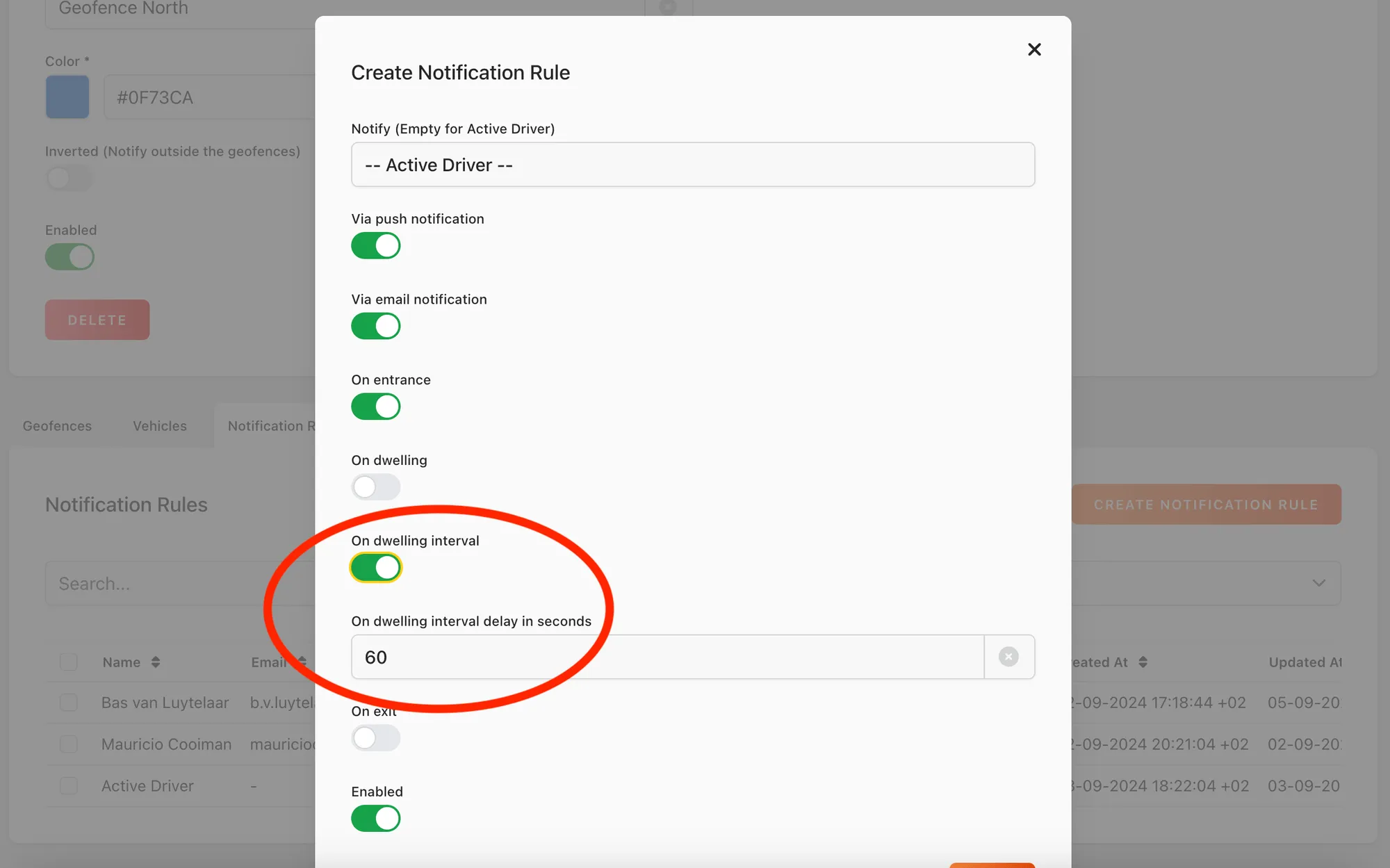1390x868 pixels.
Task: Check the Active Driver row checkbox
Action: pos(68,786)
